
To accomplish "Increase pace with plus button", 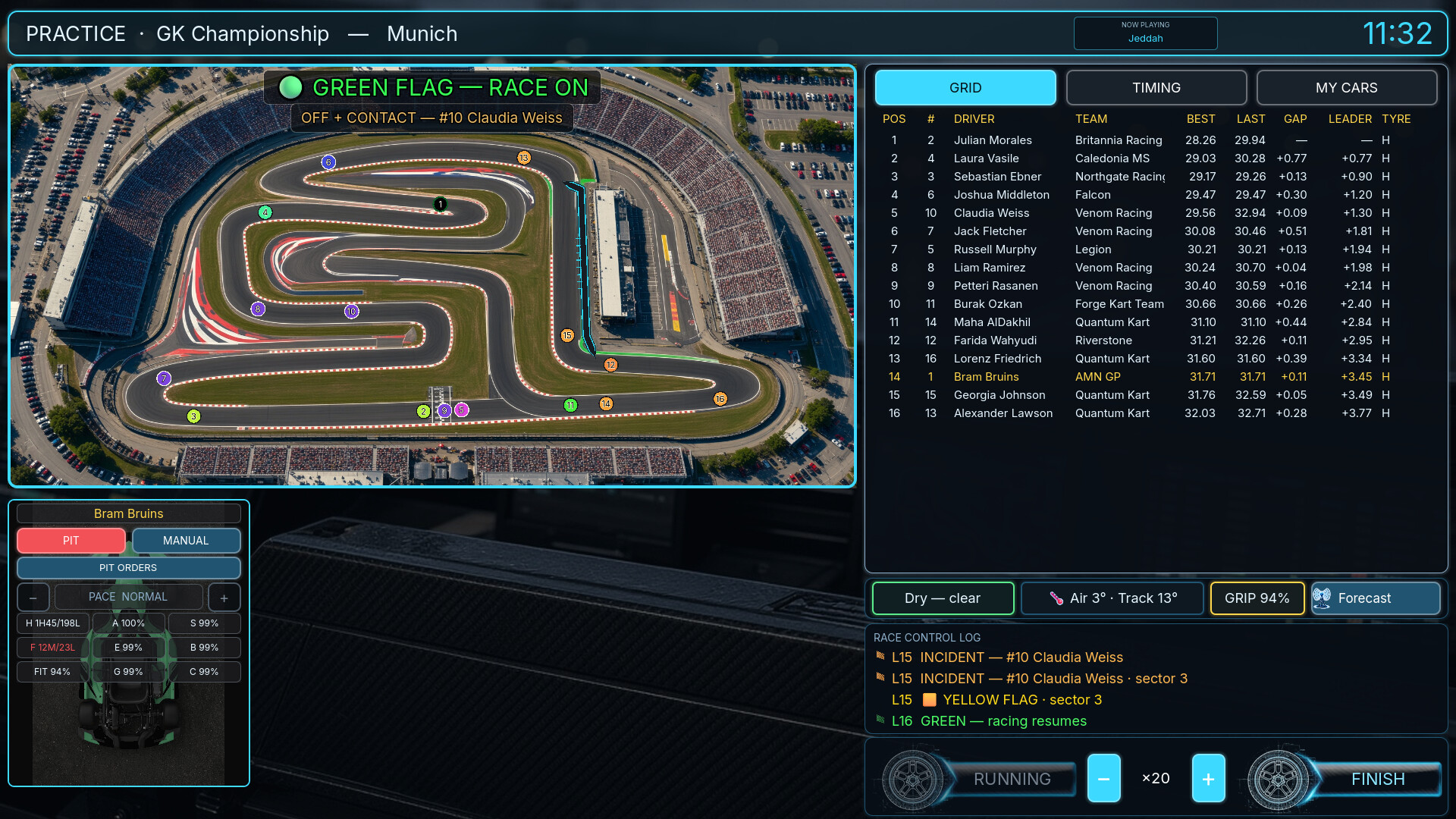I will [224, 598].
